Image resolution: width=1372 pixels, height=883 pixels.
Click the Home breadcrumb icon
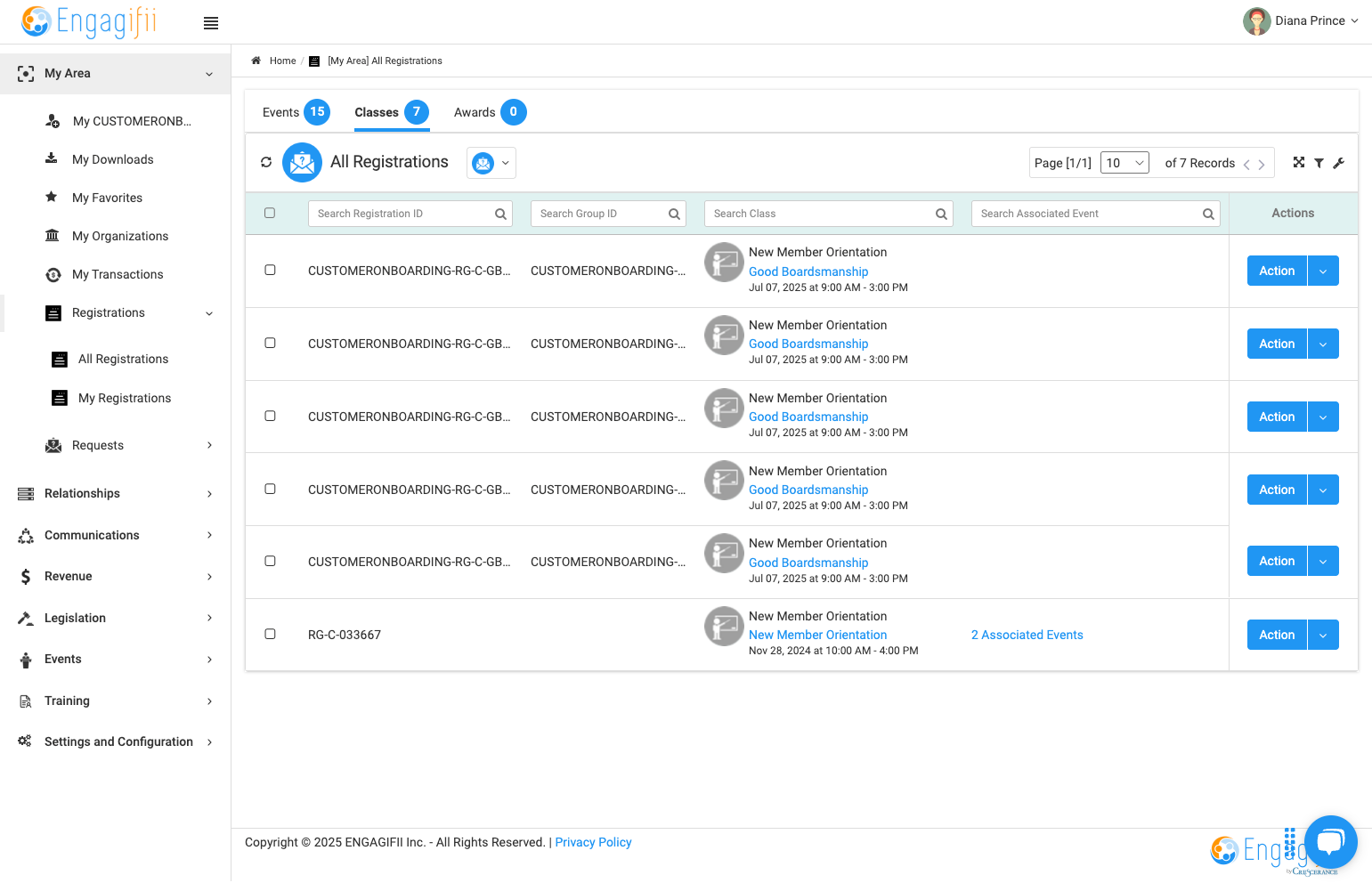(x=256, y=61)
